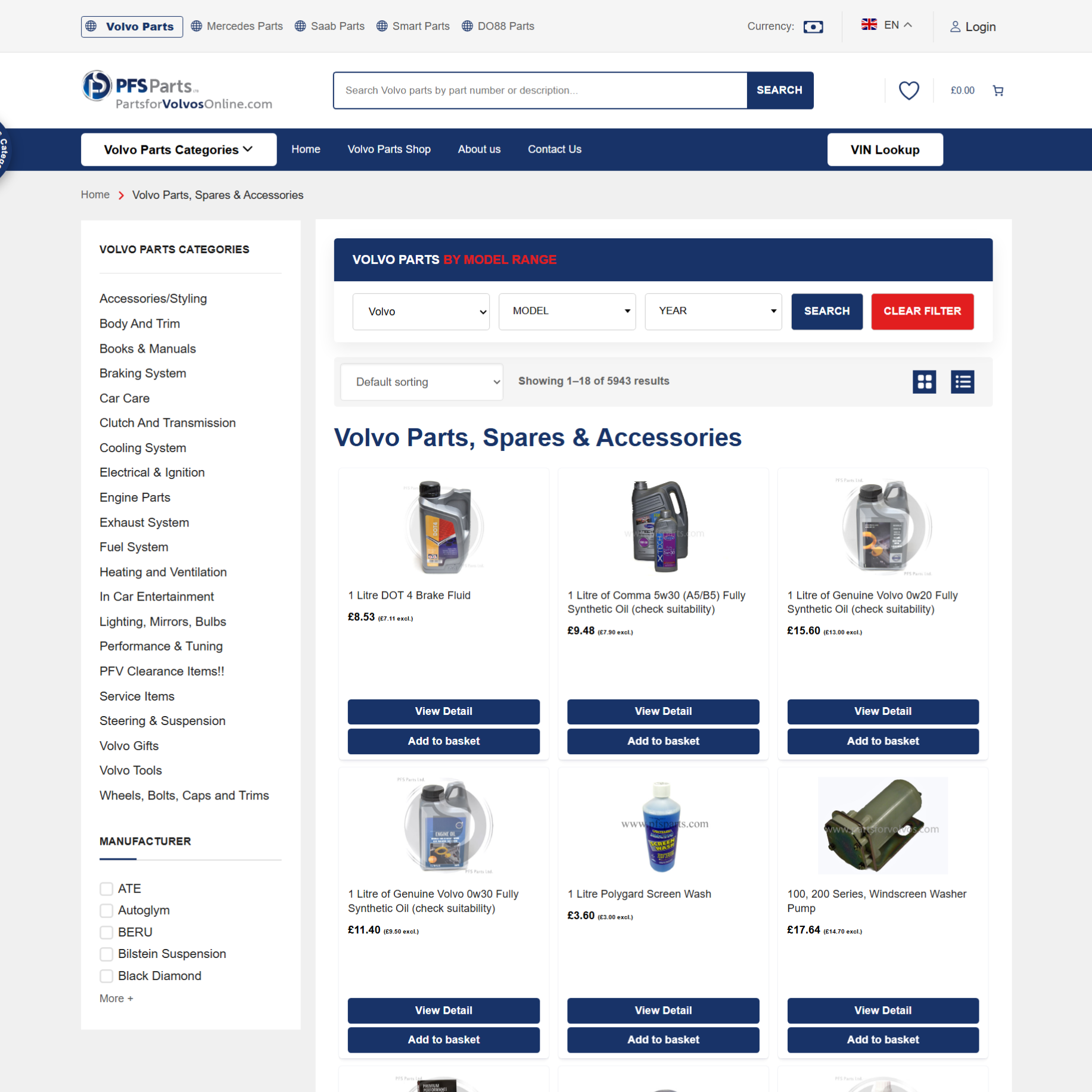Click the Windscreen Washer Pump image
1092x1092 pixels.
883,826
